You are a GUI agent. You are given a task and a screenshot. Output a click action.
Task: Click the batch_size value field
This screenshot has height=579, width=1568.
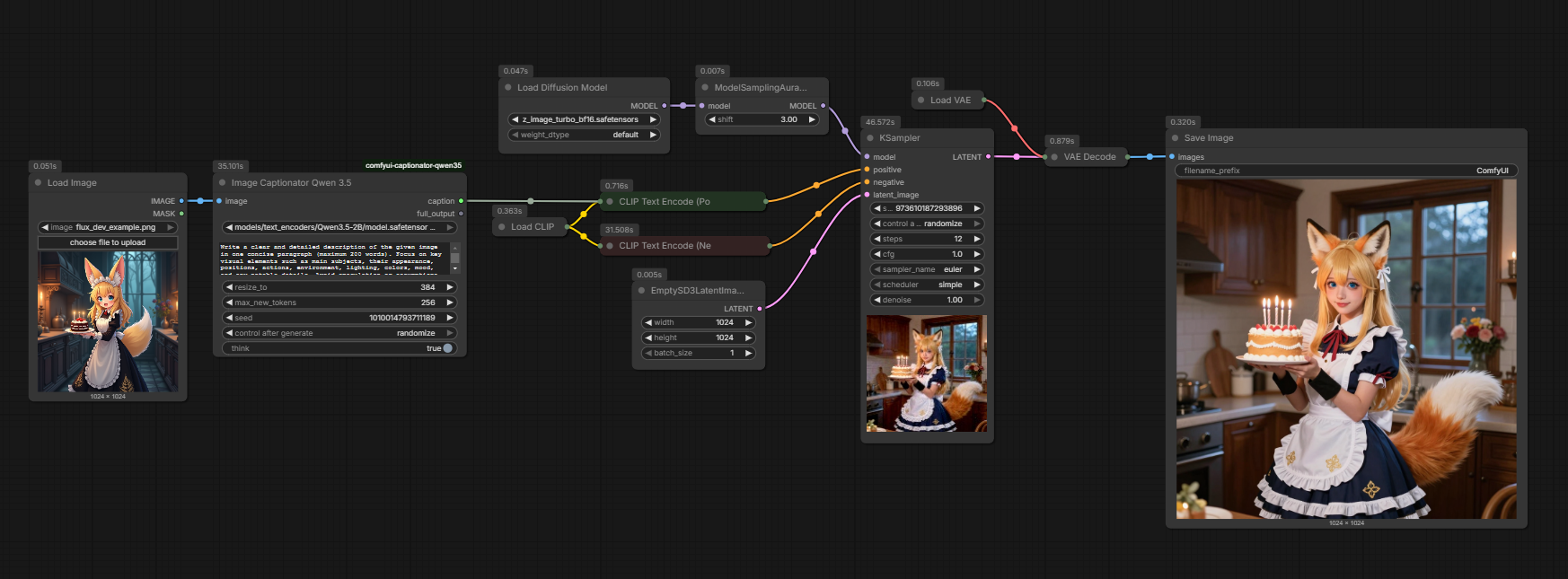(x=698, y=353)
